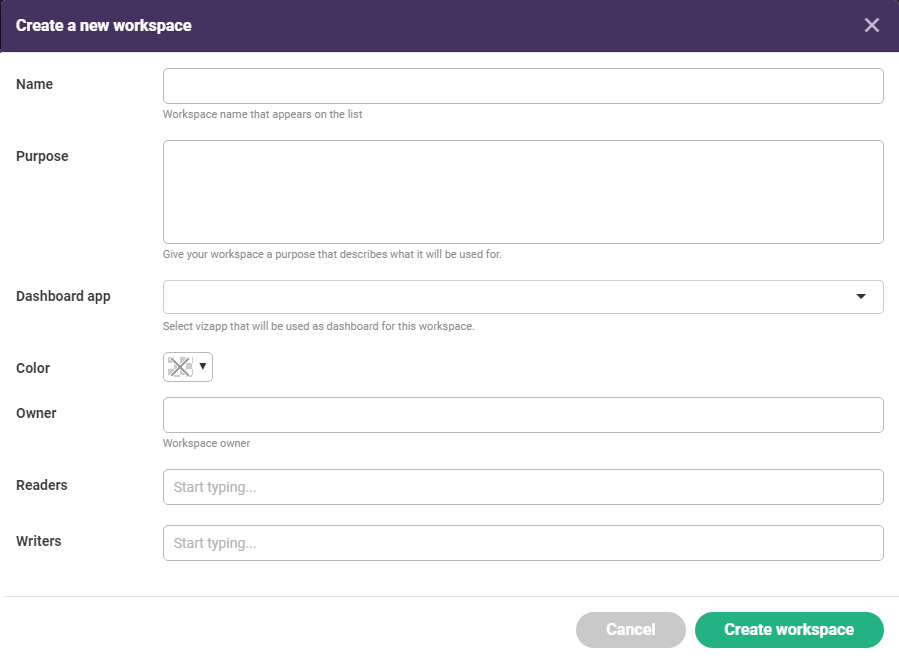Close the Create a new workspace dialog
The width and height of the screenshot is (899, 665).
[871, 25]
